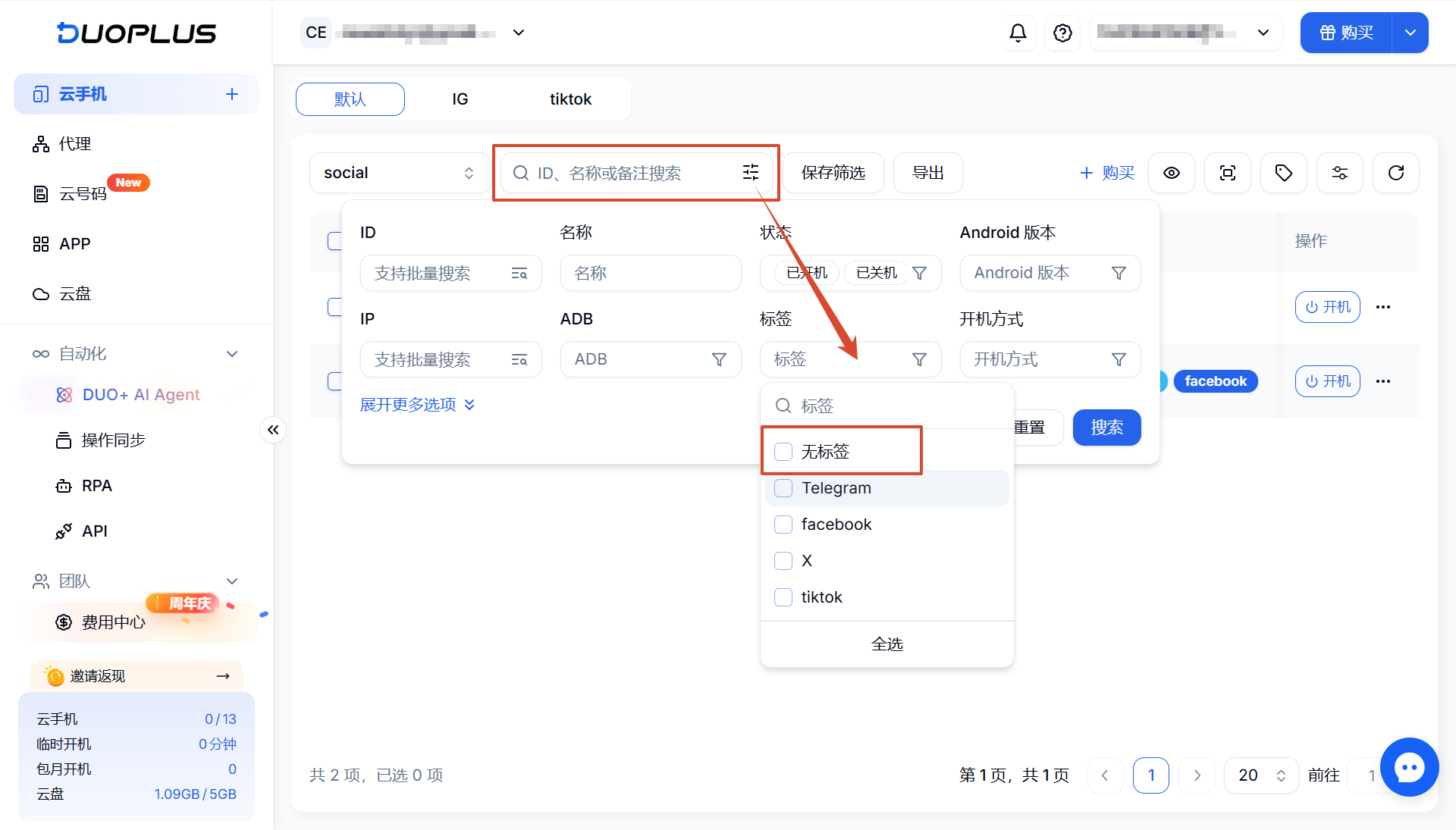The width and height of the screenshot is (1456, 830).
Task: Open the dropdown arrow beside 购买 at top right
Action: 1410,33
